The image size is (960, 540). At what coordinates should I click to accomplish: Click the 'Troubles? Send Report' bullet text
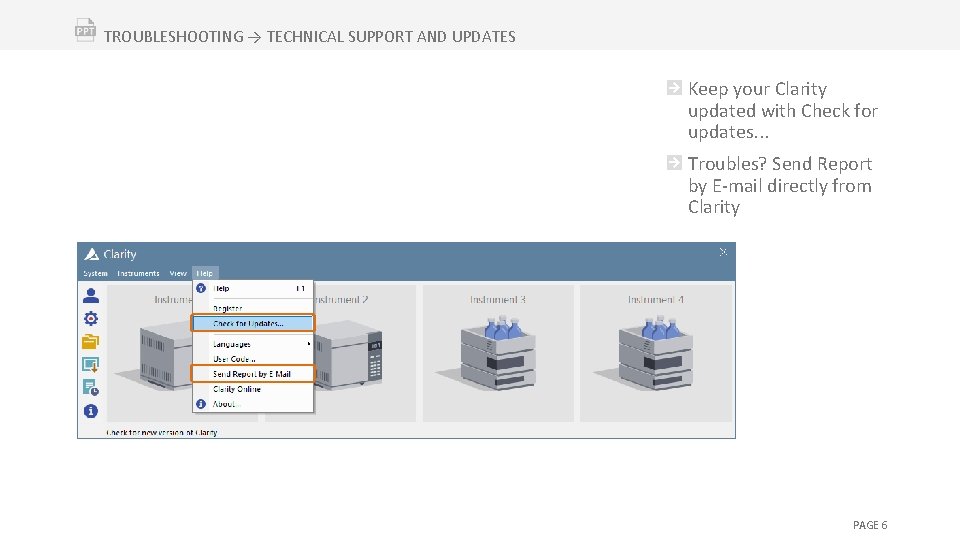pyautogui.click(x=779, y=186)
